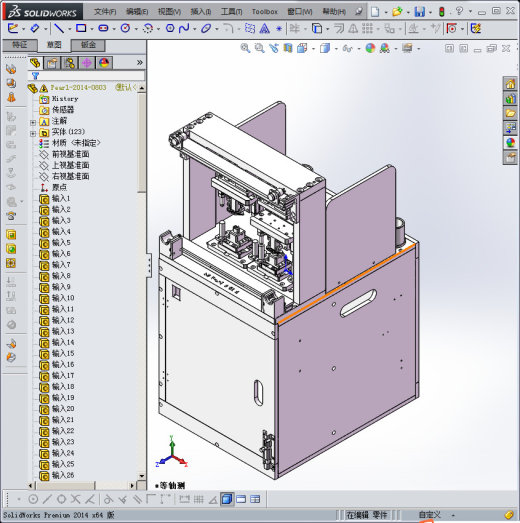Click Zoom to Fit icon

[245, 48]
